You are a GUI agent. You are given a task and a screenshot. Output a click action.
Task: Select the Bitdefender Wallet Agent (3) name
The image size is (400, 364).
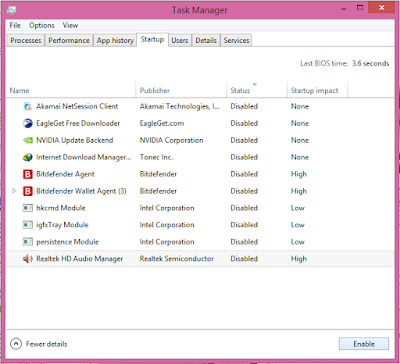point(81,191)
